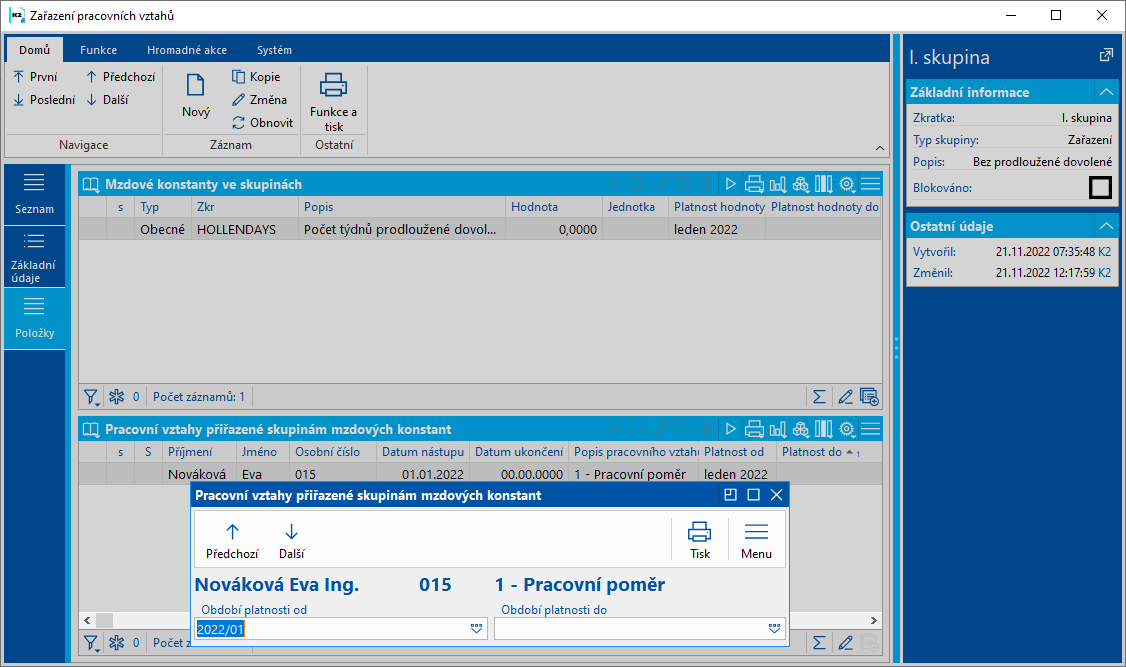Click pencil icon in lower status bar

(845, 643)
